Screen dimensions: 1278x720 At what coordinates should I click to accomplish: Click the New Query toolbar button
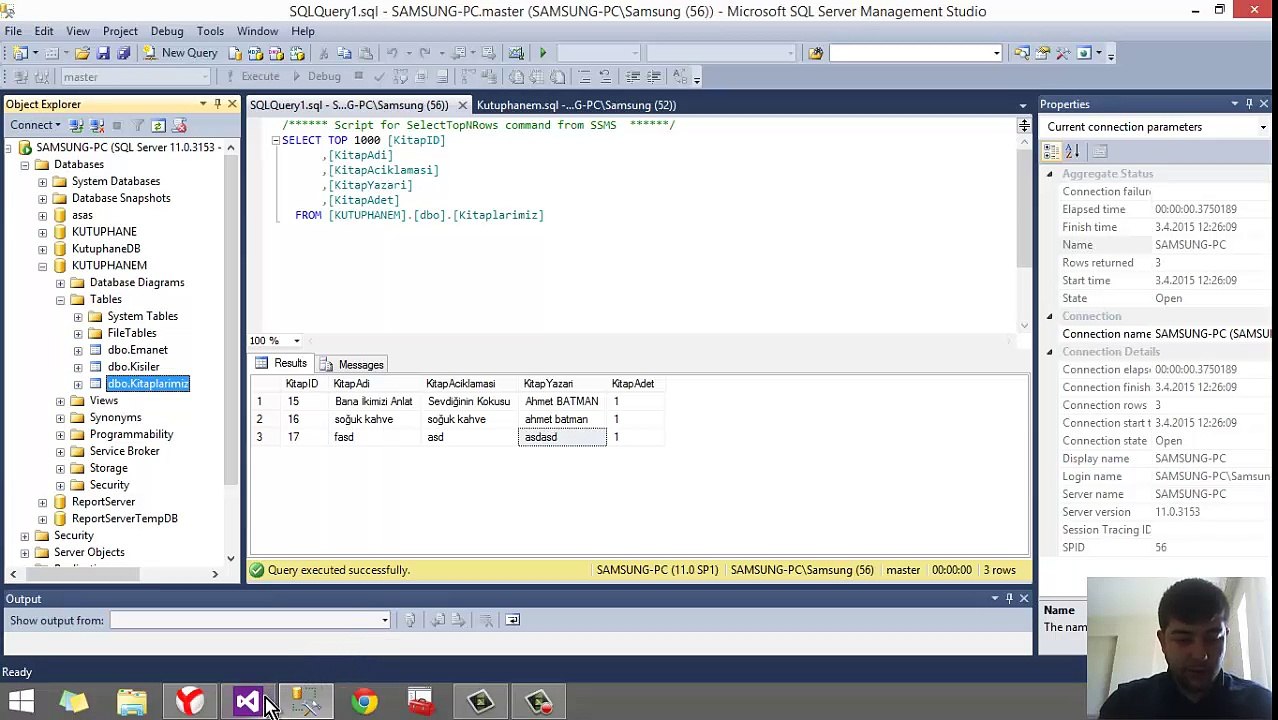[182, 53]
